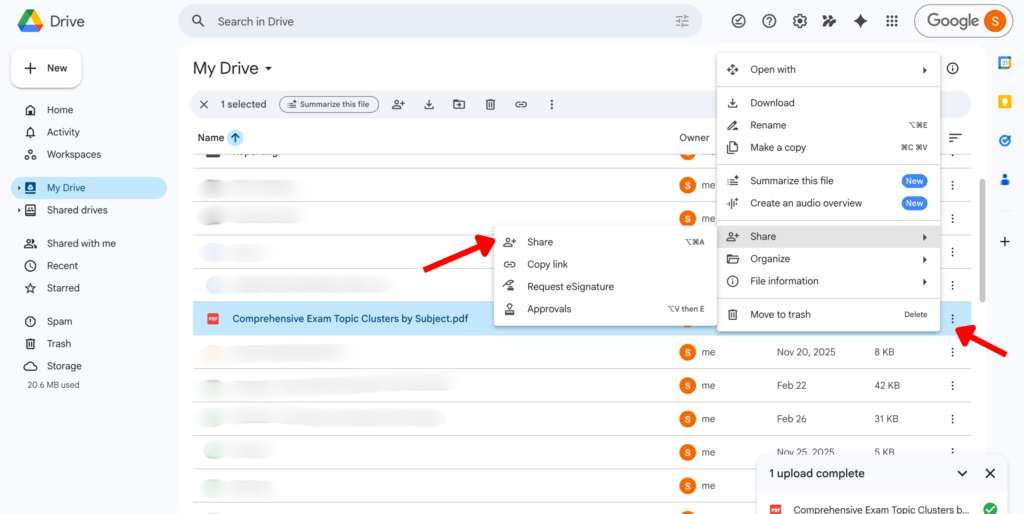Click the plus Get add-ons icon
Image resolution: width=1024 pixels, height=514 pixels.
click(x=1005, y=242)
